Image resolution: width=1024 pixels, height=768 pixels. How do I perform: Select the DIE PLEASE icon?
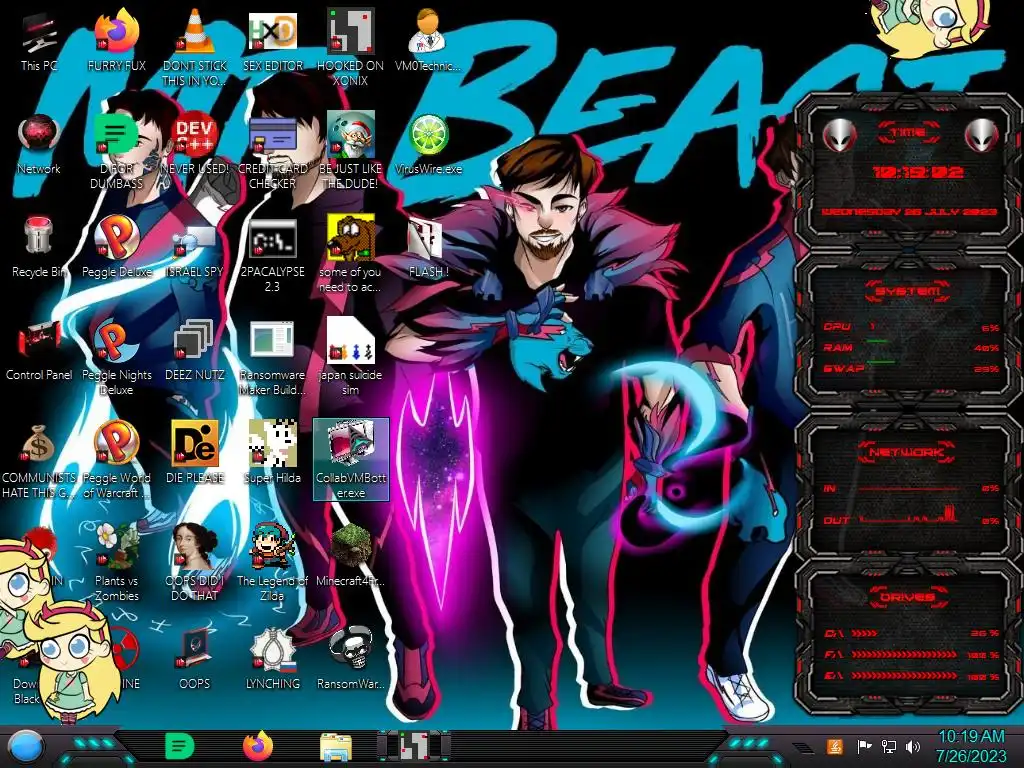pyautogui.click(x=195, y=453)
